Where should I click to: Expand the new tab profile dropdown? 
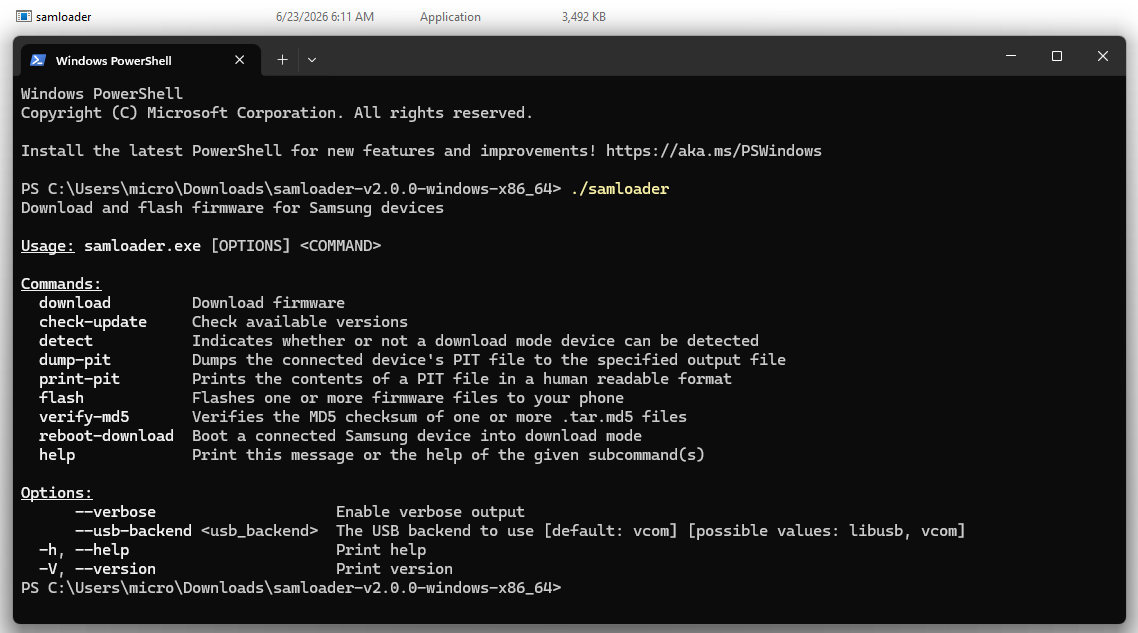click(x=312, y=60)
